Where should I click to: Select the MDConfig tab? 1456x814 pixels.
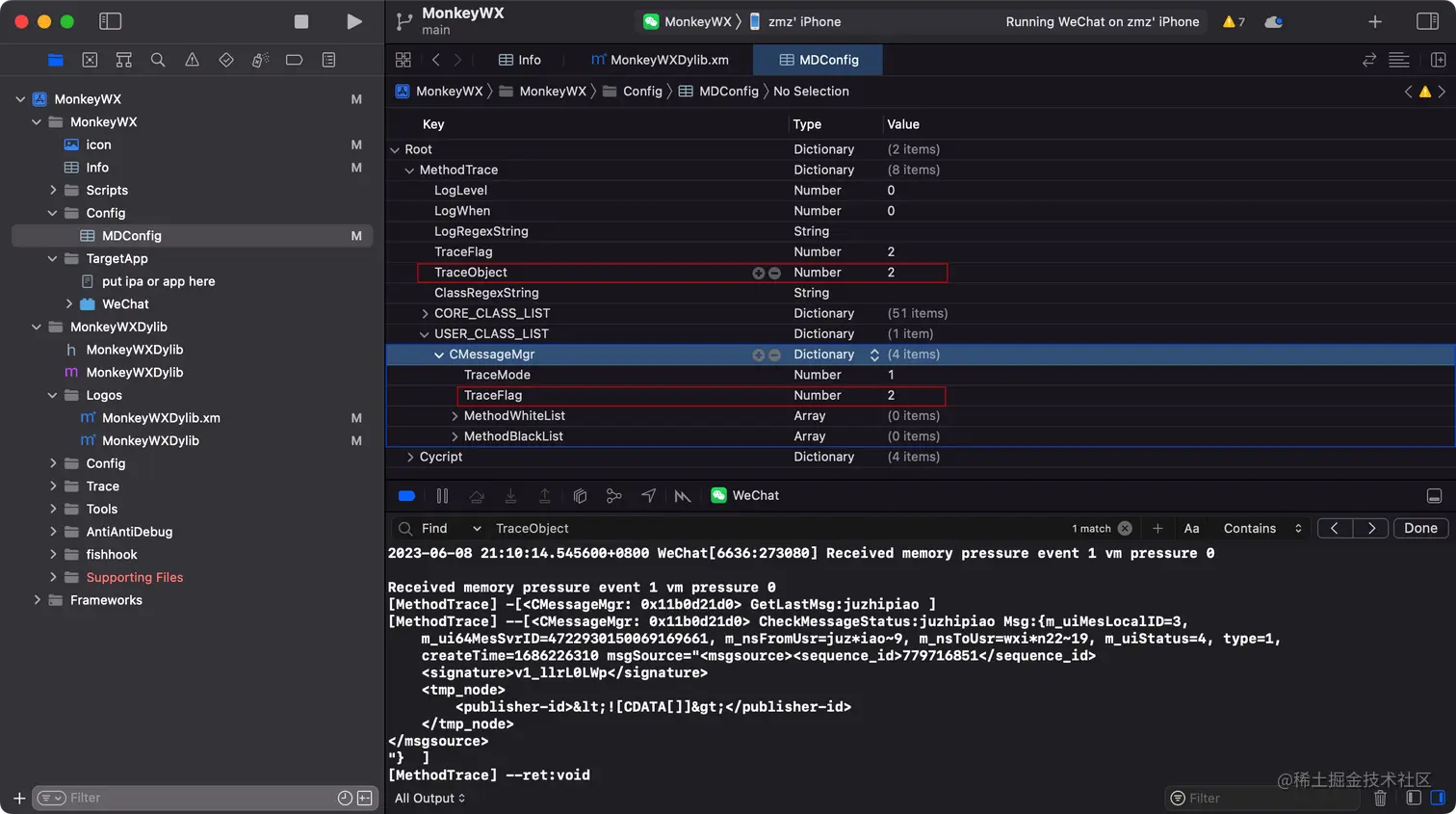[x=819, y=60]
